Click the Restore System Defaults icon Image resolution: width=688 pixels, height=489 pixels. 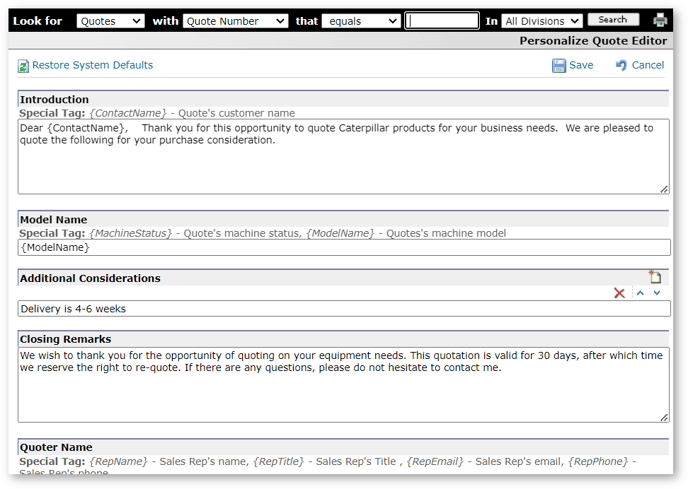(24, 66)
